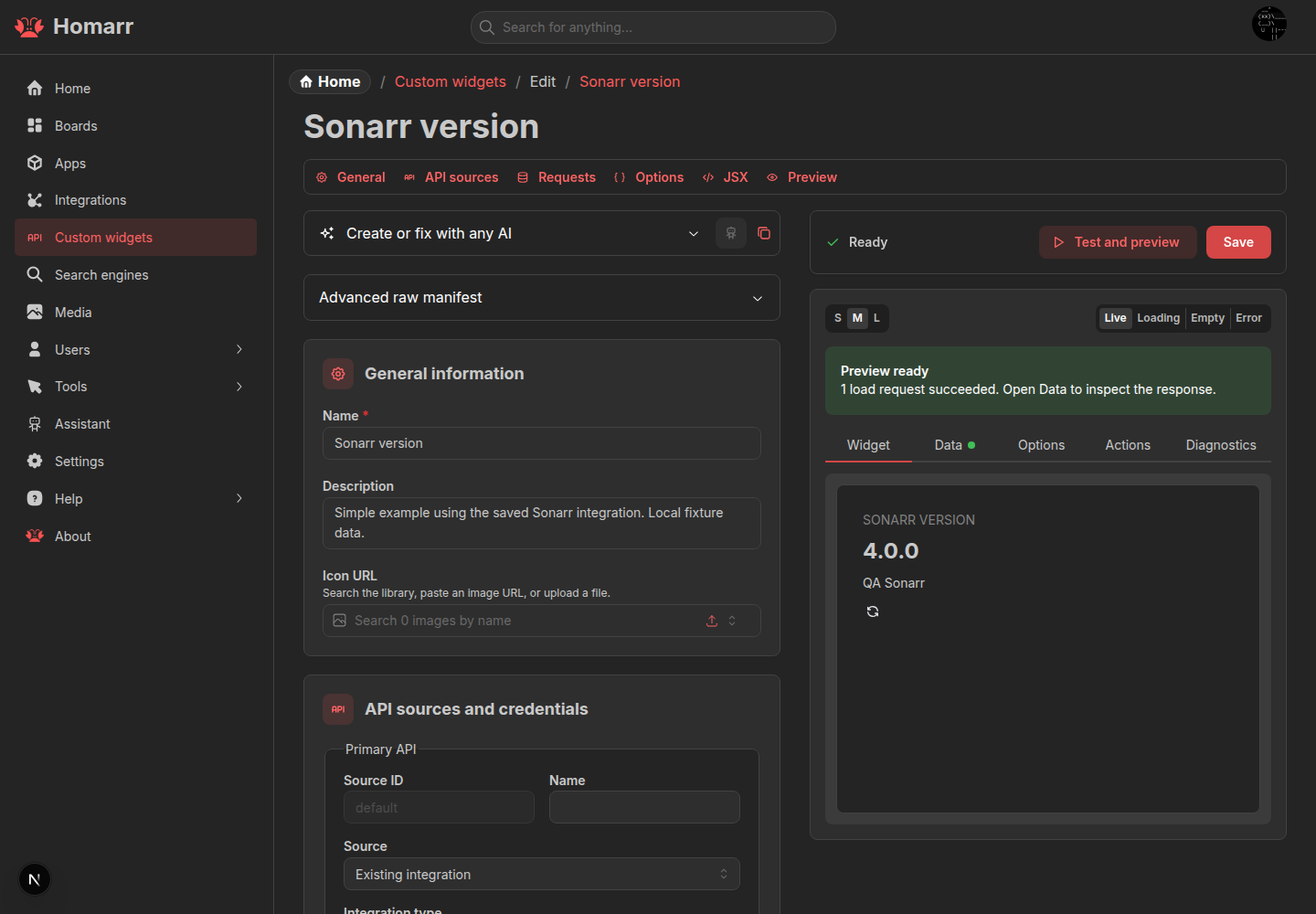The width and height of the screenshot is (1316, 914).
Task: Open the Data preview tab
Action: point(955,445)
